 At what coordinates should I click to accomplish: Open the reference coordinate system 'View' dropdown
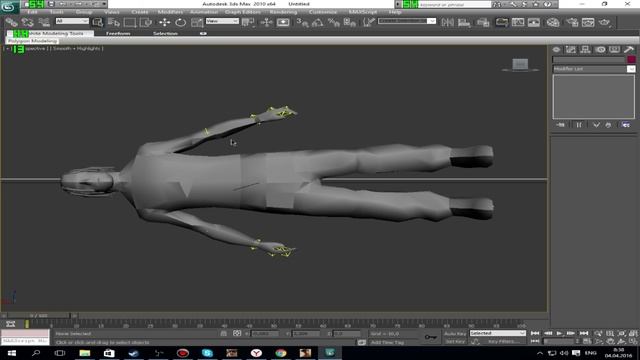click(222, 21)
